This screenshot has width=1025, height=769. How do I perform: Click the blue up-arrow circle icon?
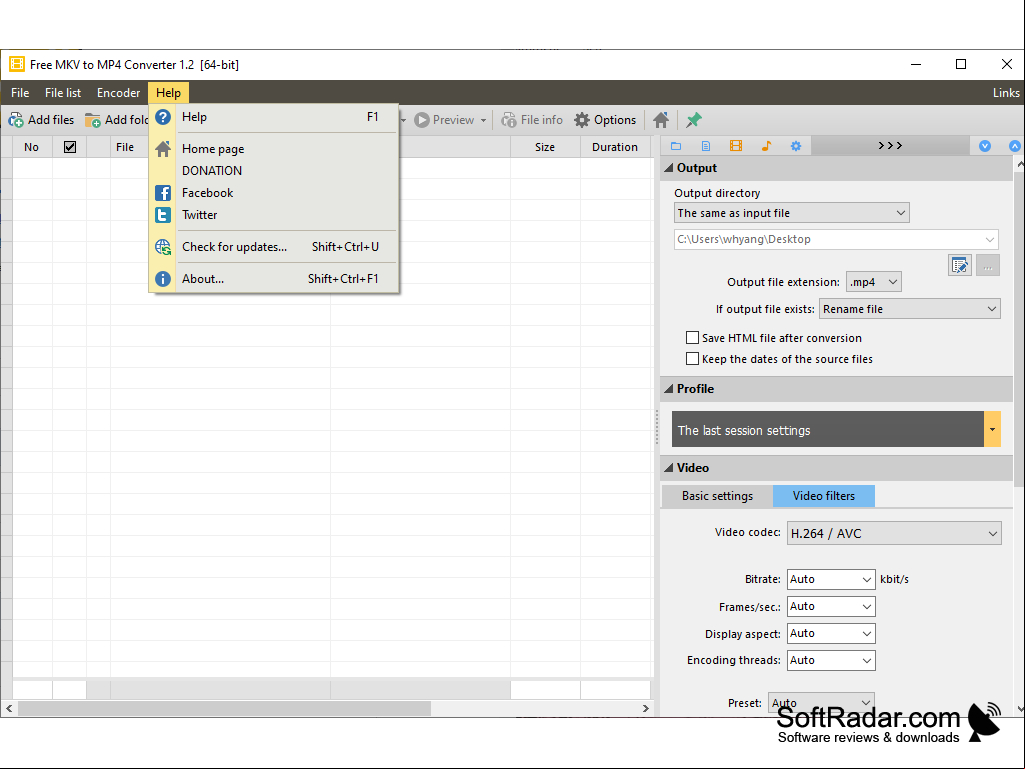point(1015,146)
